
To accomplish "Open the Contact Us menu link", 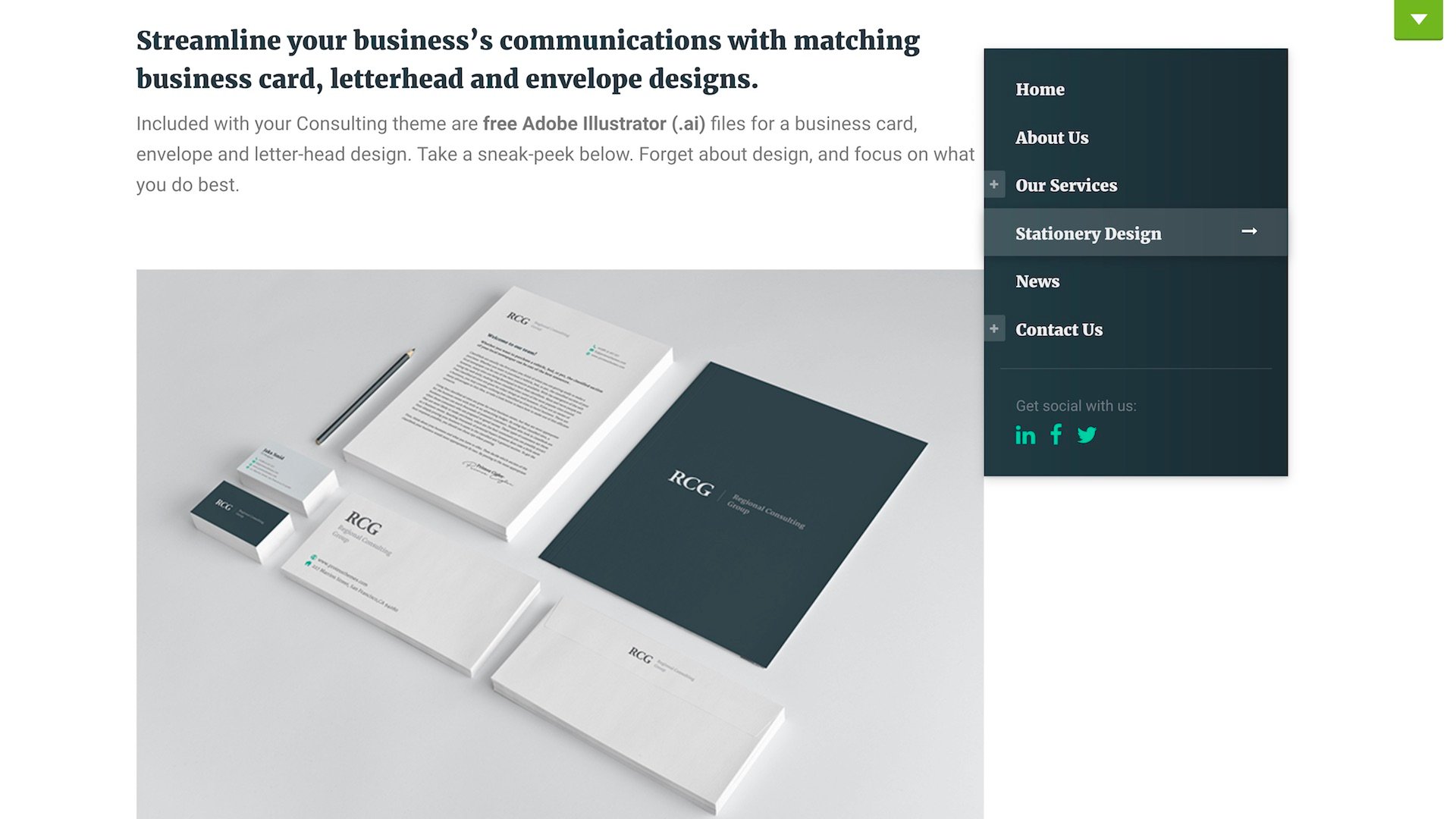I will [x=1059, y=330].
